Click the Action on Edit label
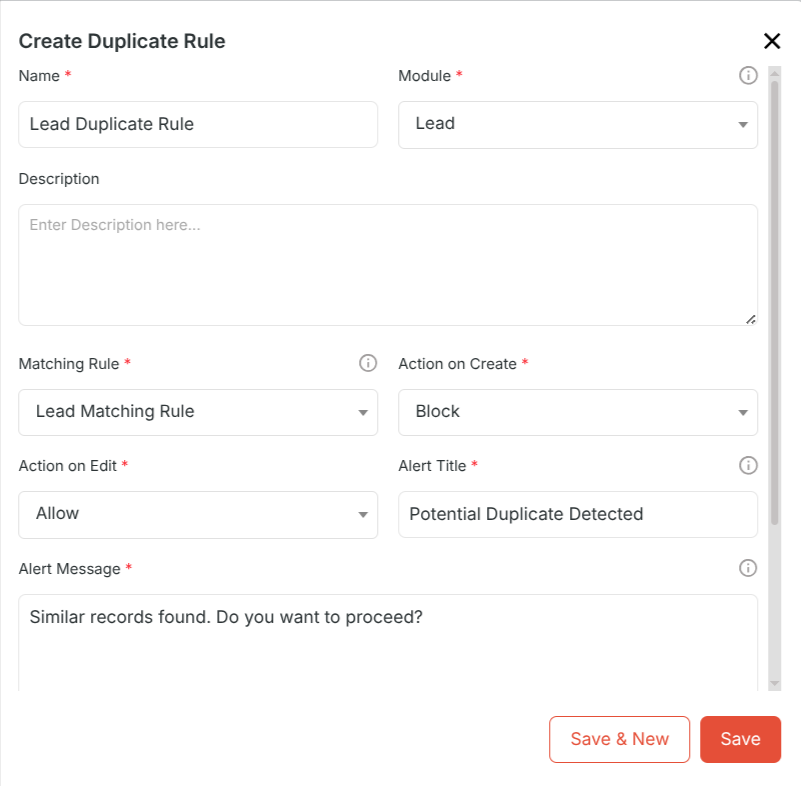This screenshot has height=786, width=801. [x=68, y=466]
